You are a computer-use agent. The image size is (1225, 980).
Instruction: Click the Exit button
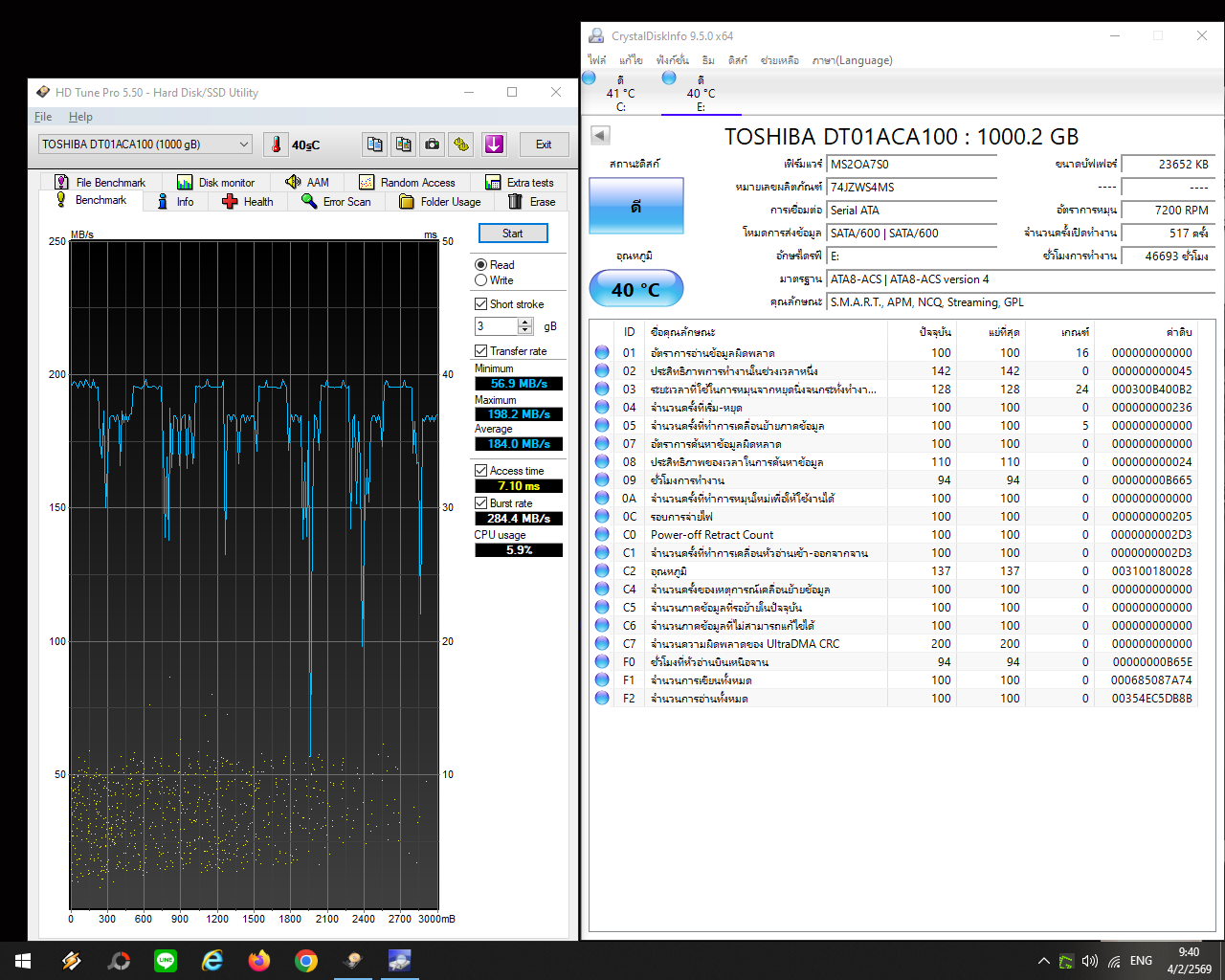tap(544, 145)
